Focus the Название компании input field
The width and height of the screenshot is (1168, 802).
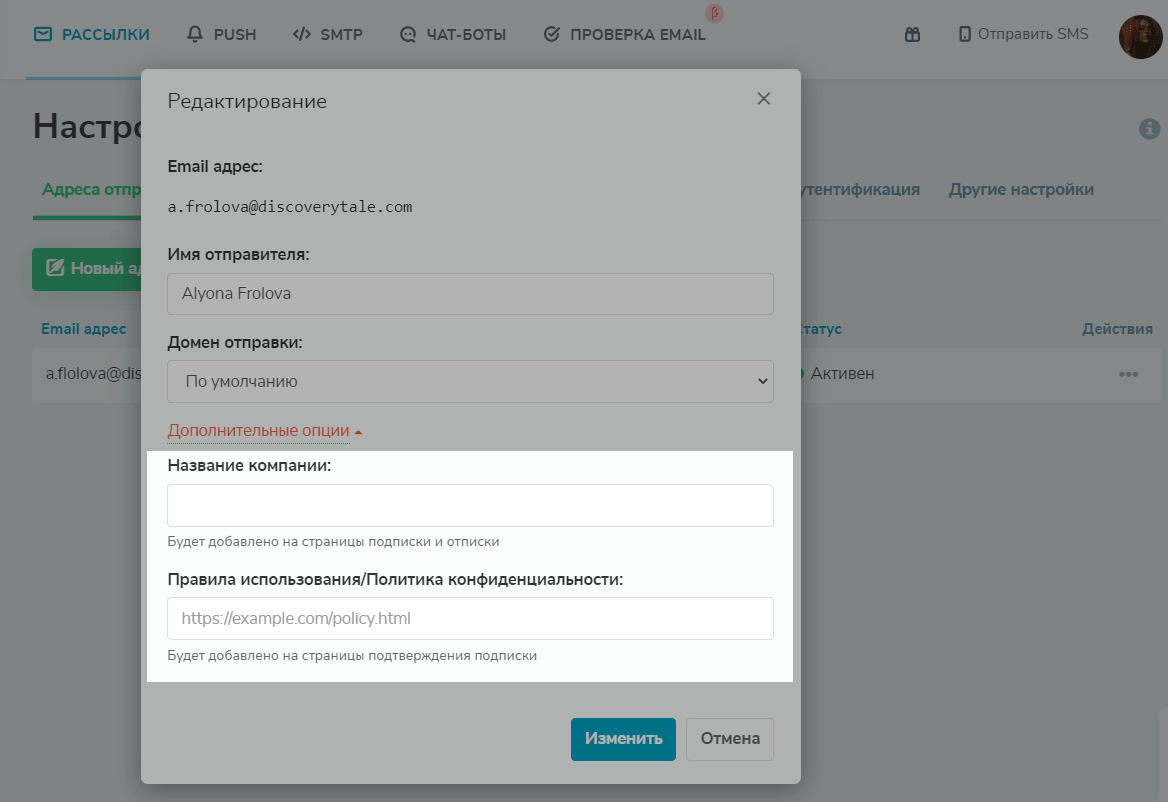coord(470,505)
